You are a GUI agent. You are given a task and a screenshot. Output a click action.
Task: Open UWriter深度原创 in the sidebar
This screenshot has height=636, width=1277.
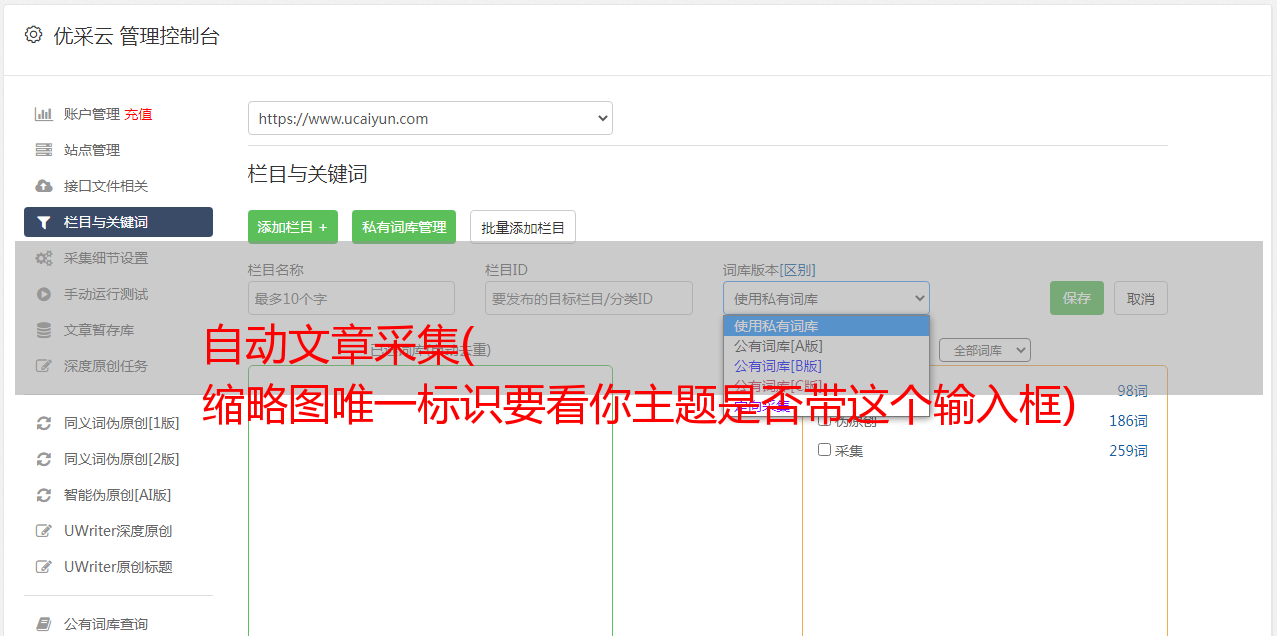[118, 531]
